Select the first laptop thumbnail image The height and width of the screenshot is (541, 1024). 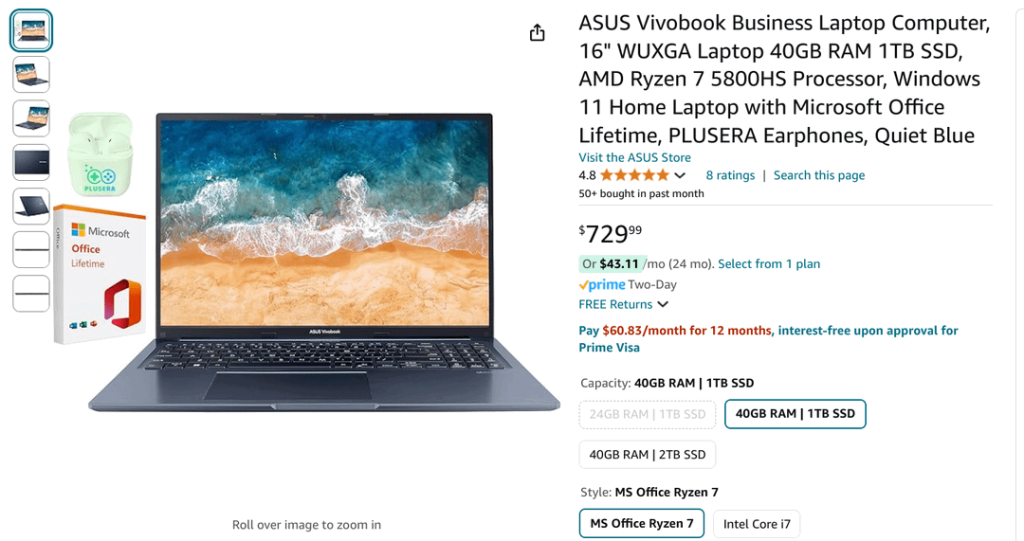click(x=31, y=31)
